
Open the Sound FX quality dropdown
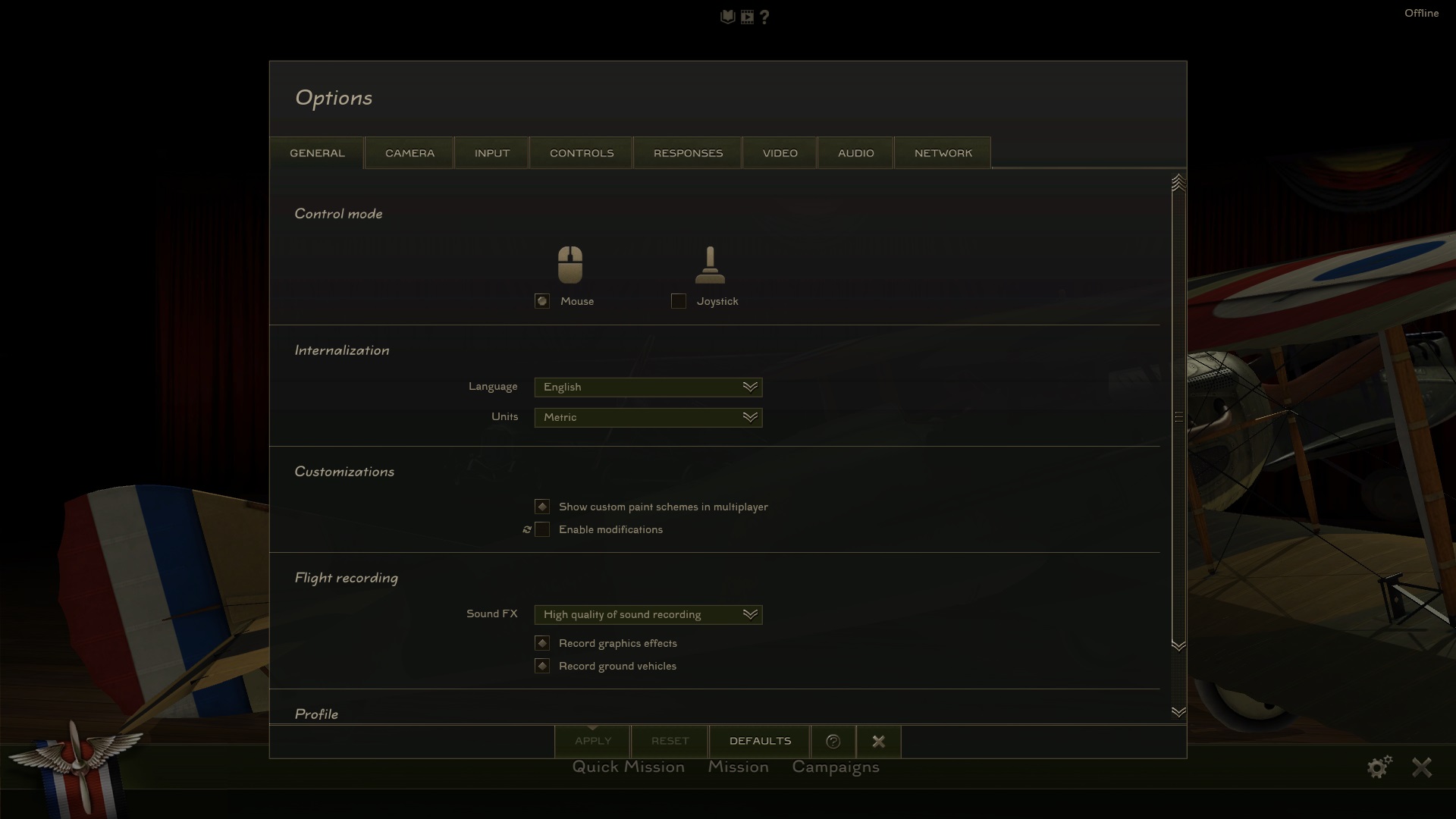click(x=648, y=614)
